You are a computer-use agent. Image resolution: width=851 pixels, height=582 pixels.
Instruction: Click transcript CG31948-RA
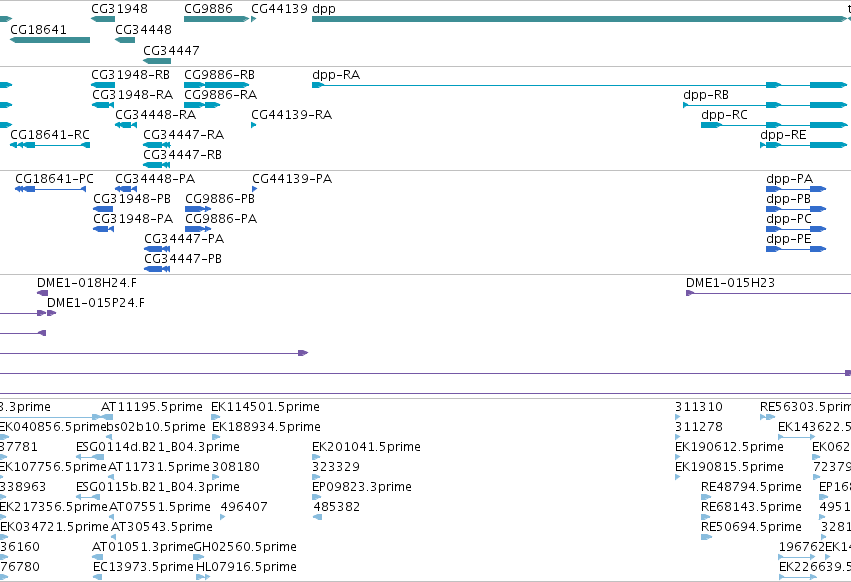(x=103, y=105)
